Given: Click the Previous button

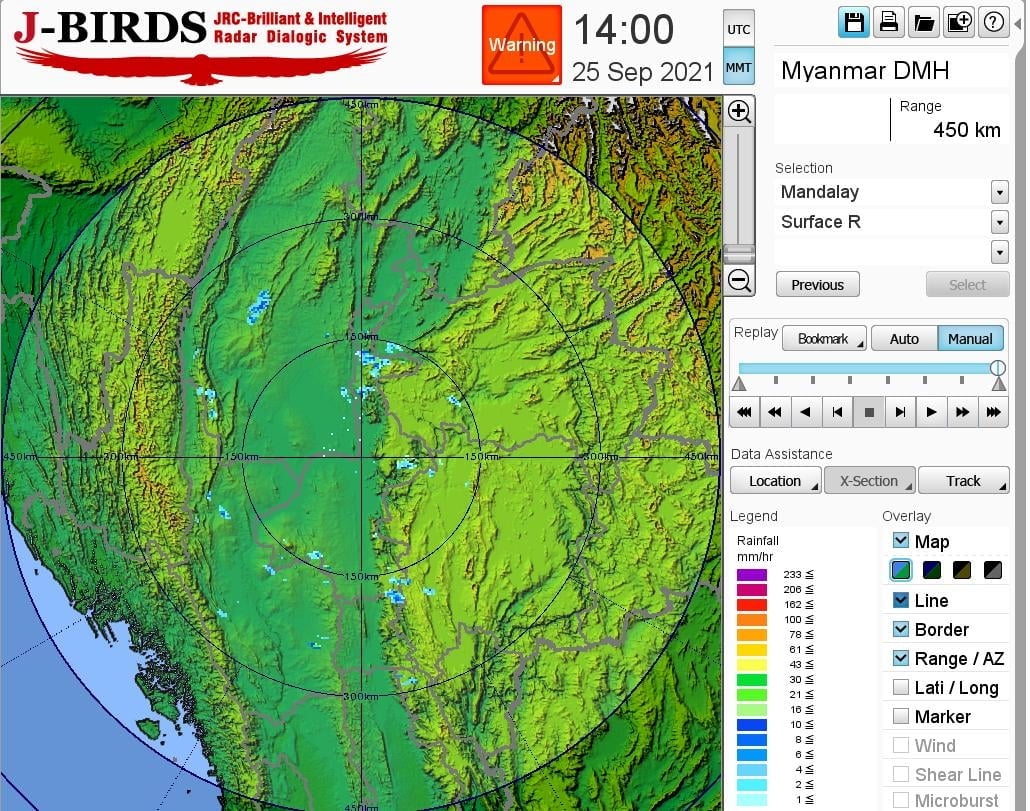Looking at the screenshot, I should (817, 285).
